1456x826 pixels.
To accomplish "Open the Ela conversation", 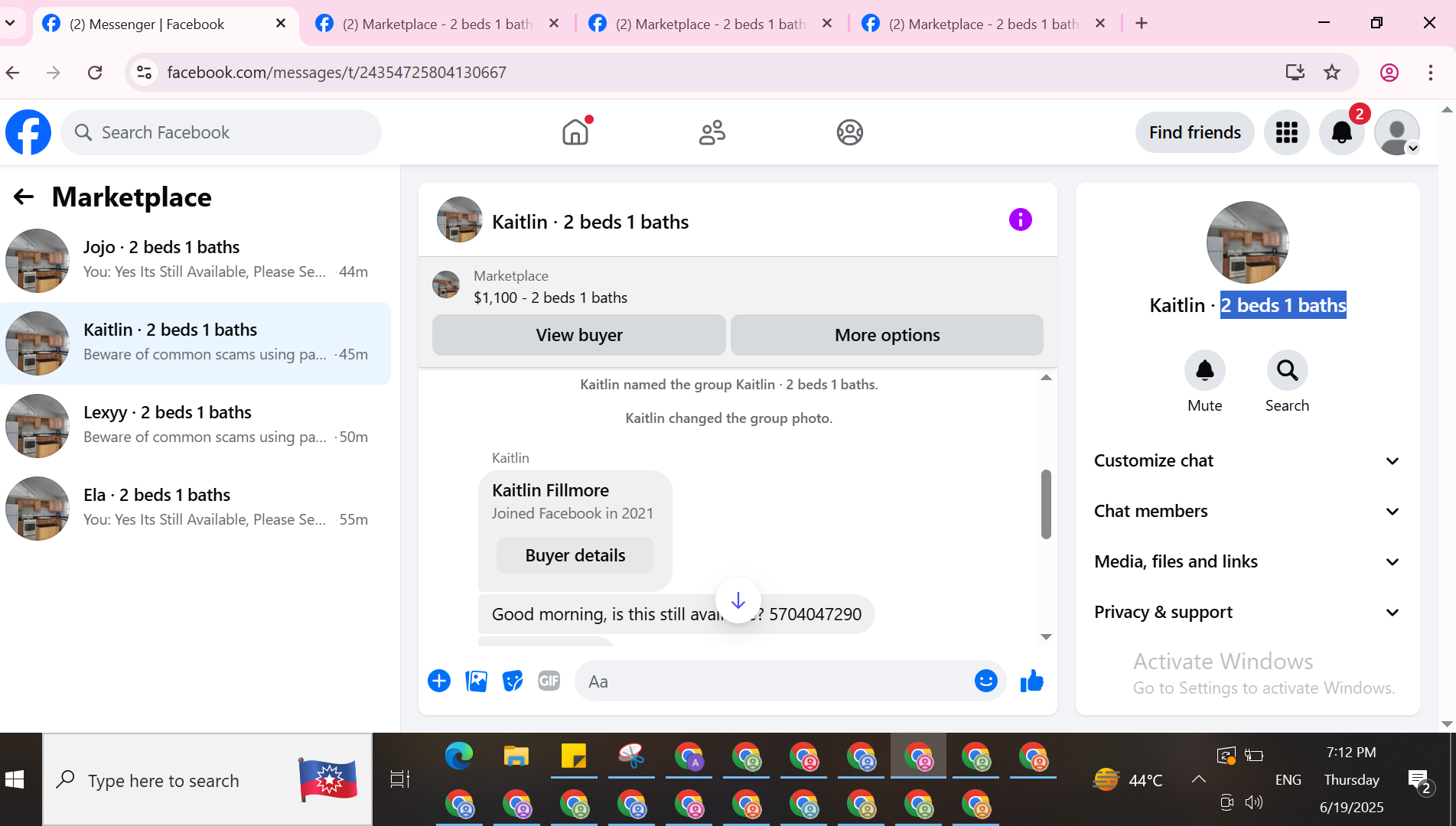I will [x=196, y=509].
